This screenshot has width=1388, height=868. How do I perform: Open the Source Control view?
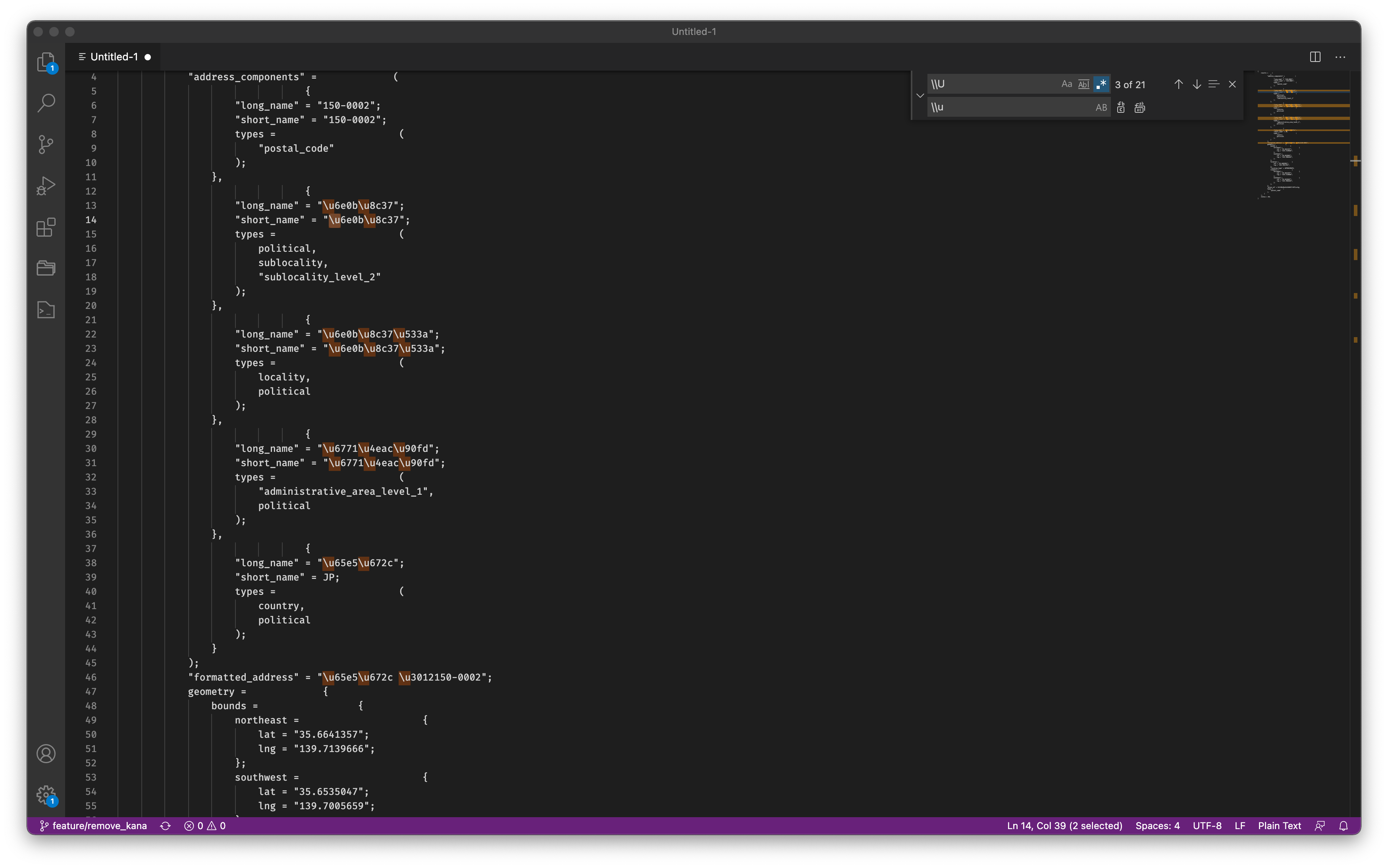(46, 144)
